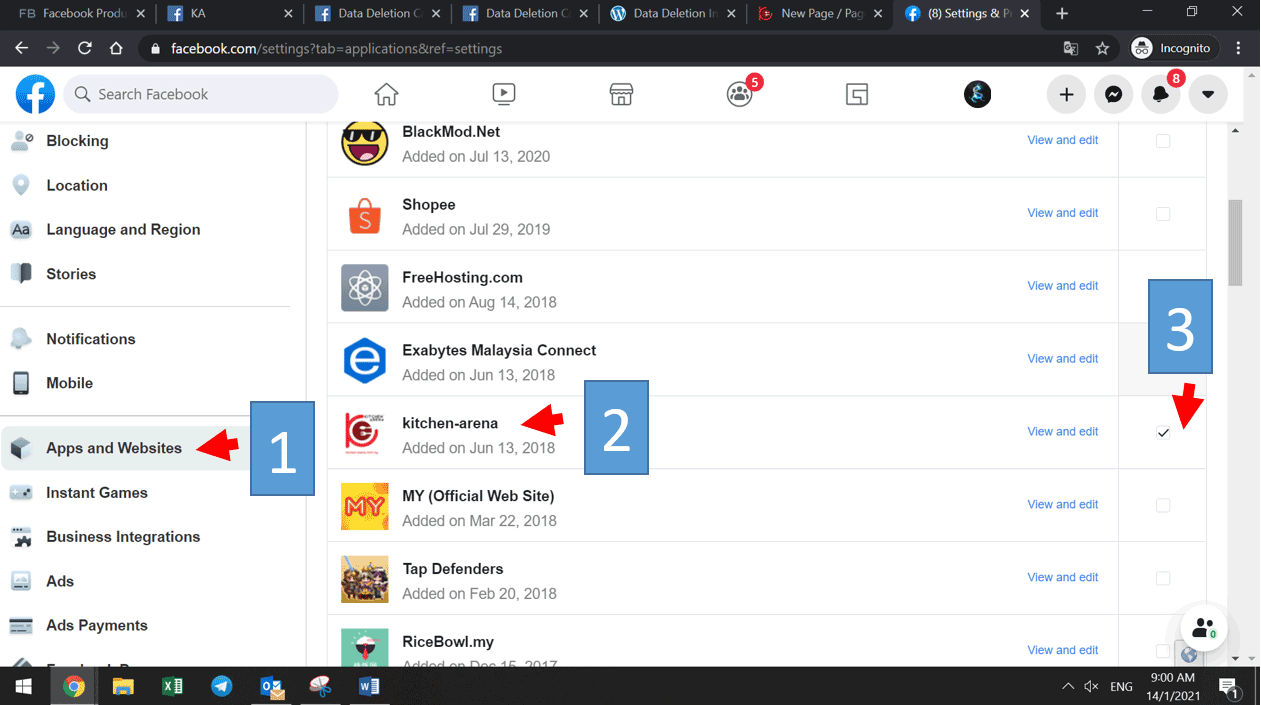Viewport: 1261px width, 705px height.
Task: Open Chrome menu three dots
Action: pos(1240,48)
